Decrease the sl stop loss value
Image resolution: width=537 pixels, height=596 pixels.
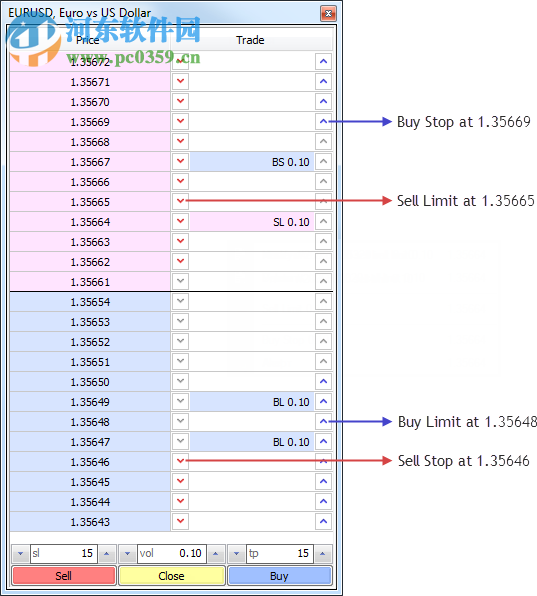coord(21,554)
